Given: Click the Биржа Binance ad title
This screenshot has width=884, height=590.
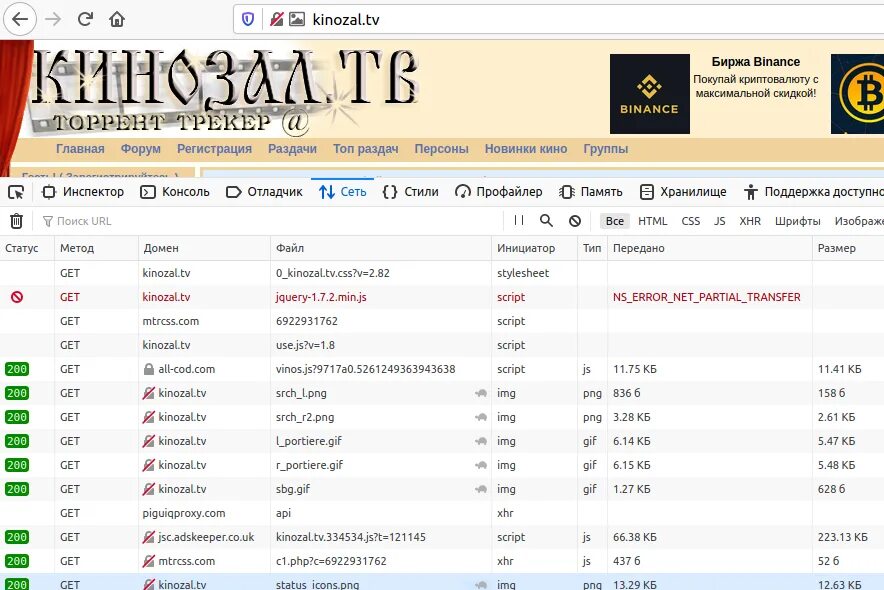Looking at the screenshot, I should pyautogui.click(x=755, y=61).
